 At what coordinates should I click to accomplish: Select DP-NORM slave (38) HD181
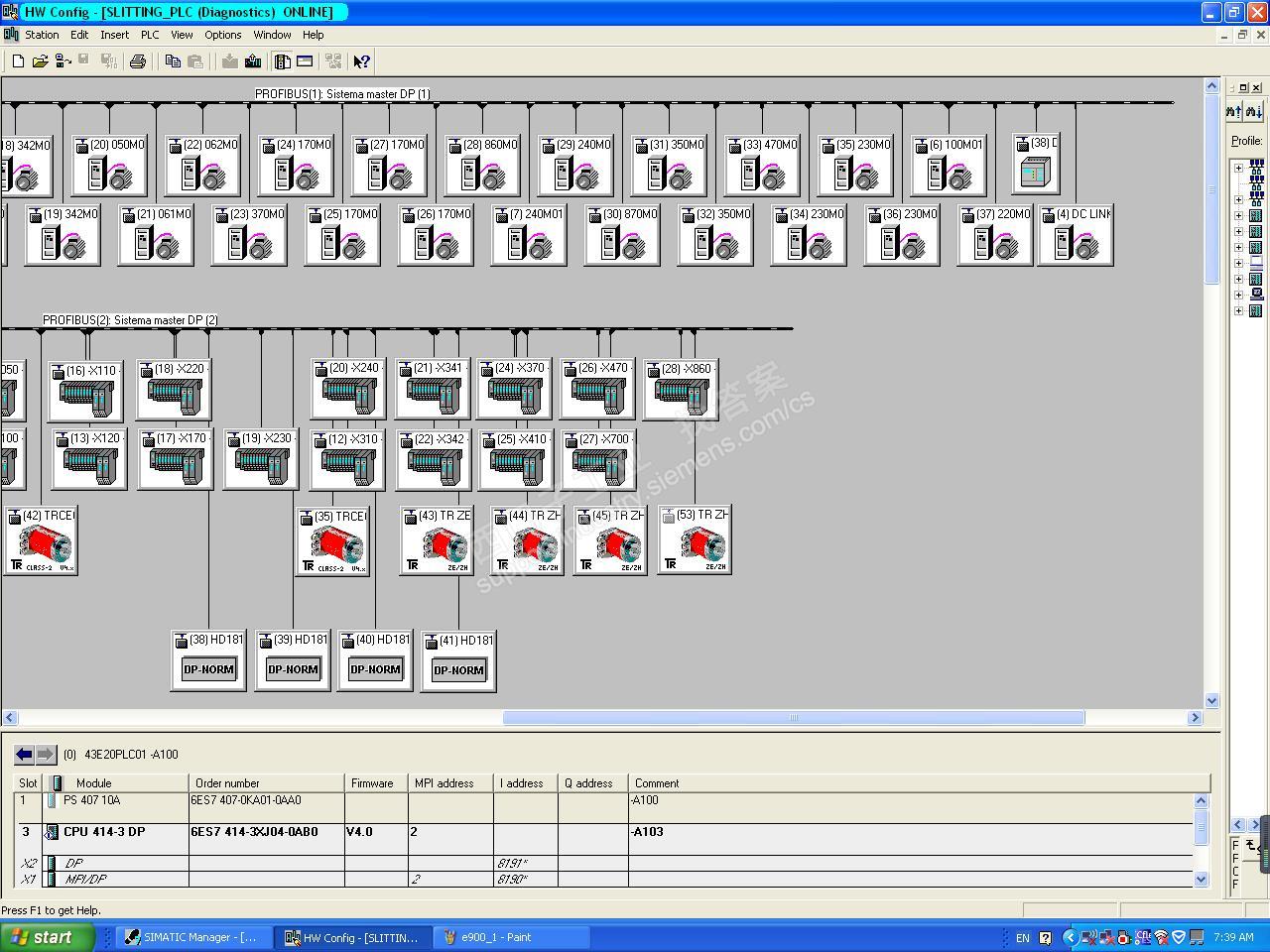(208, 660)
